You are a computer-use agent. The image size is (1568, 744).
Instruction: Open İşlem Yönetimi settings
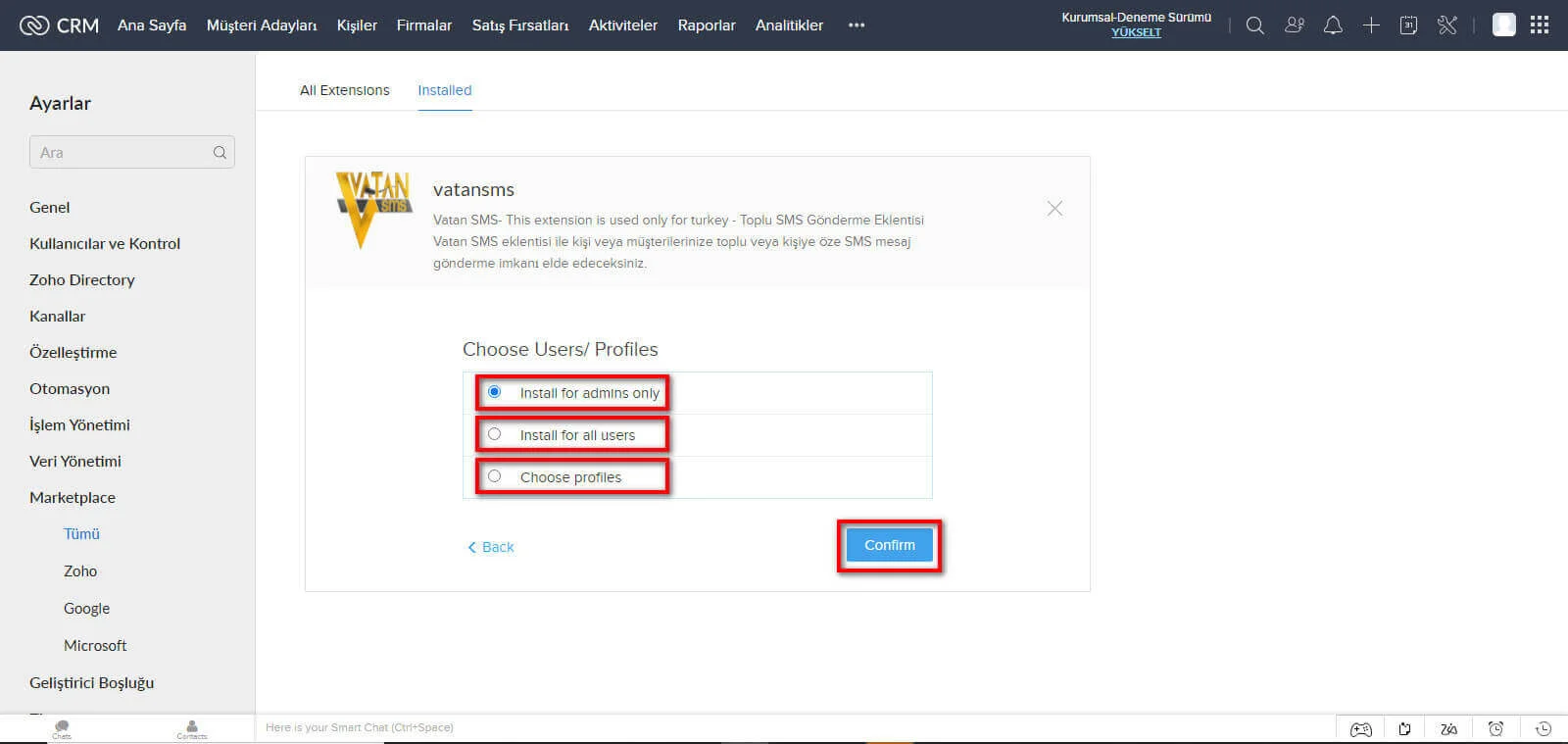point(79,424)
